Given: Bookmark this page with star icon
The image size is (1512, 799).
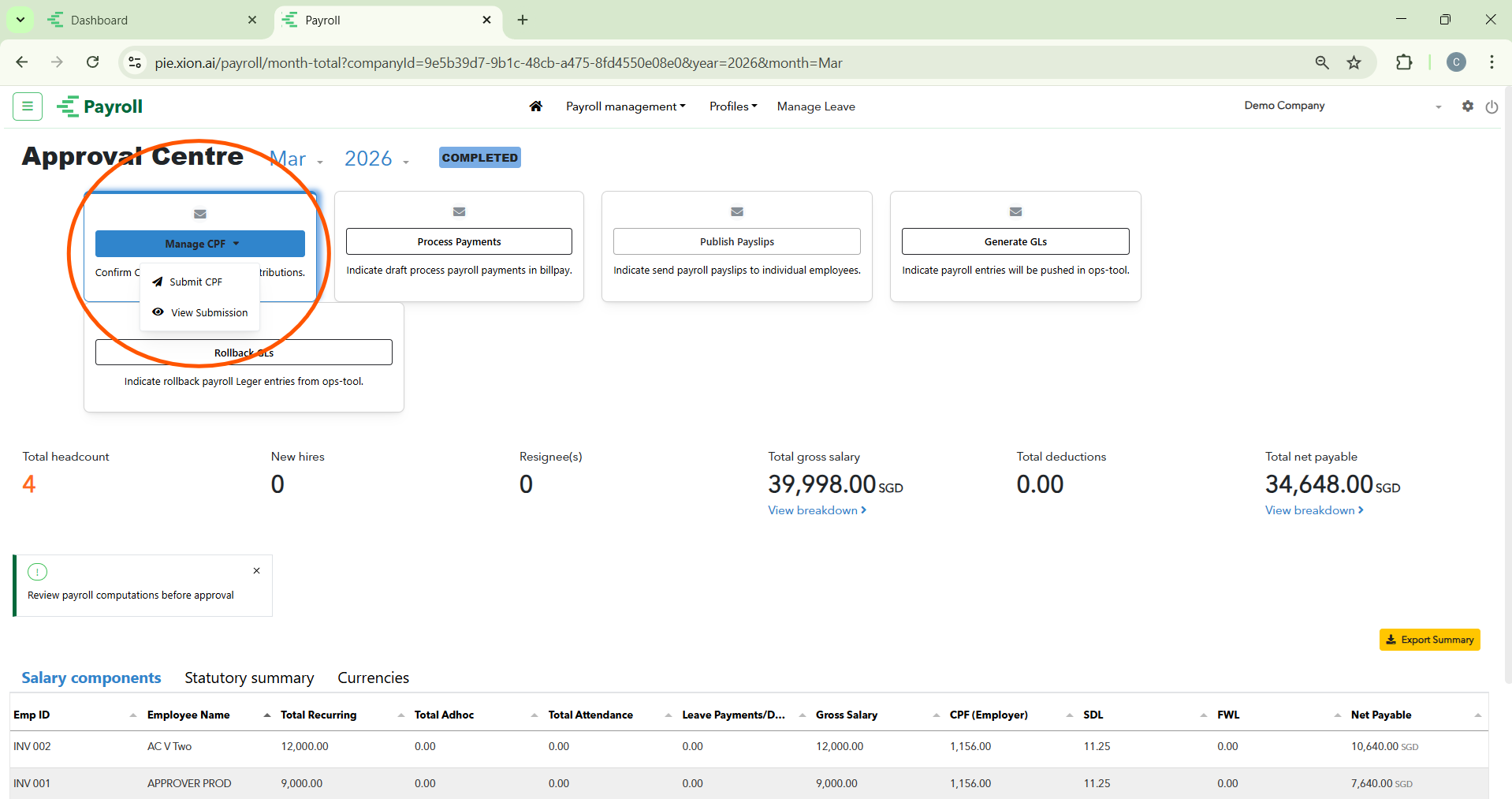Looking at the screenshot, I should click(1354, 63).
